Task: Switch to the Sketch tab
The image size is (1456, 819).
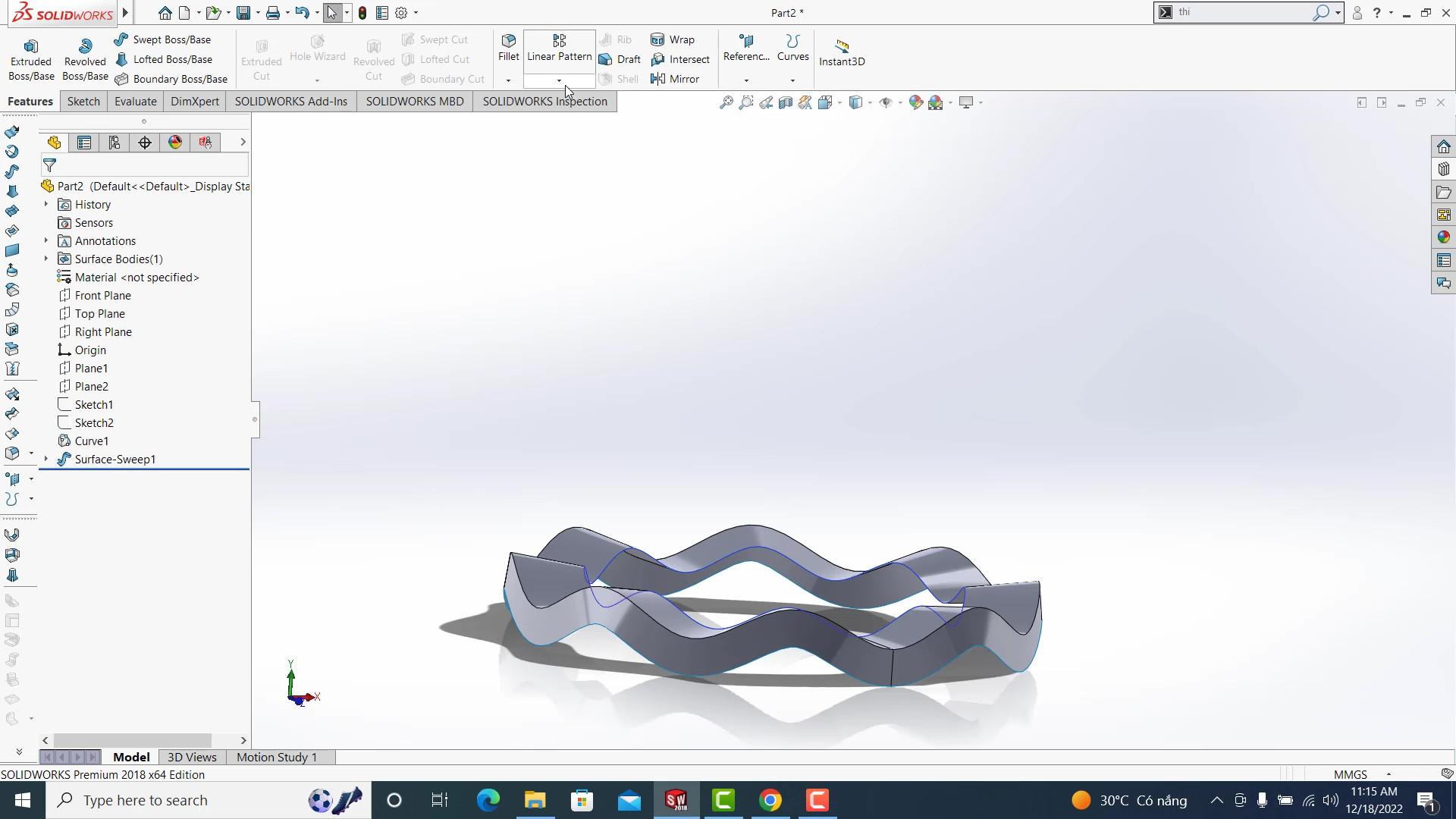Action: tap(83, 102)
